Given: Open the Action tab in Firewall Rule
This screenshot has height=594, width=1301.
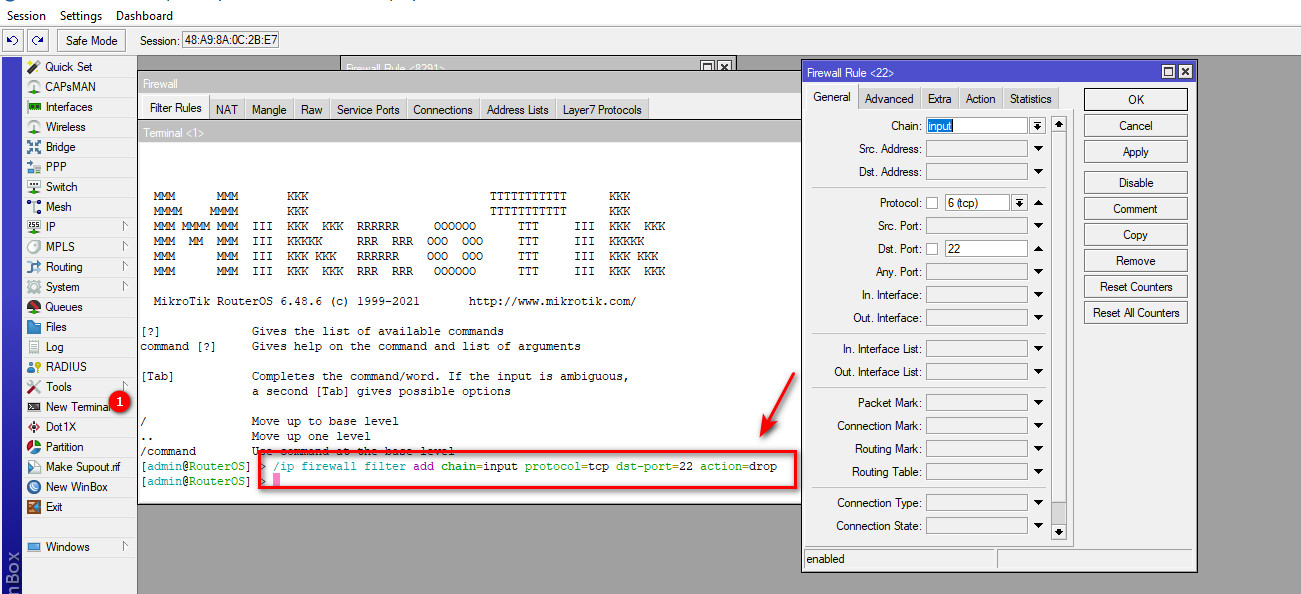Looking at the screenshot, I should coord(980,99).
